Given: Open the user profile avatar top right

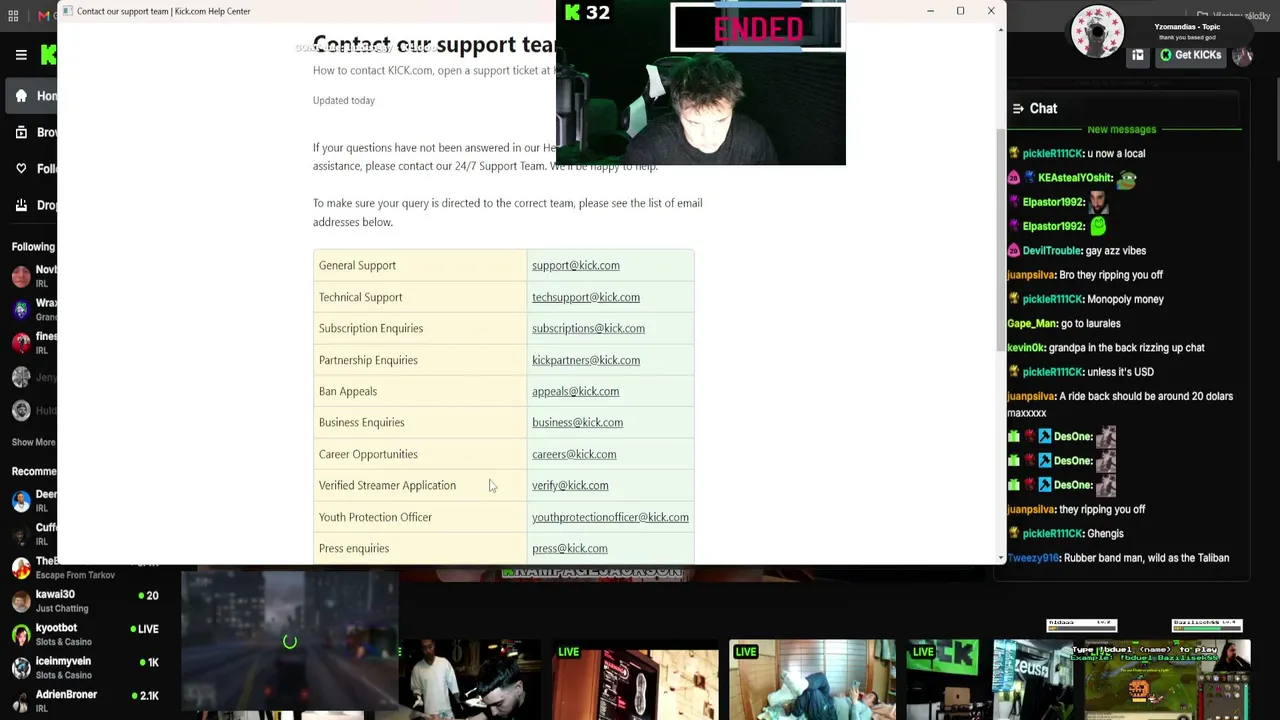Looking at the screenshot, I should [1242, 56].
